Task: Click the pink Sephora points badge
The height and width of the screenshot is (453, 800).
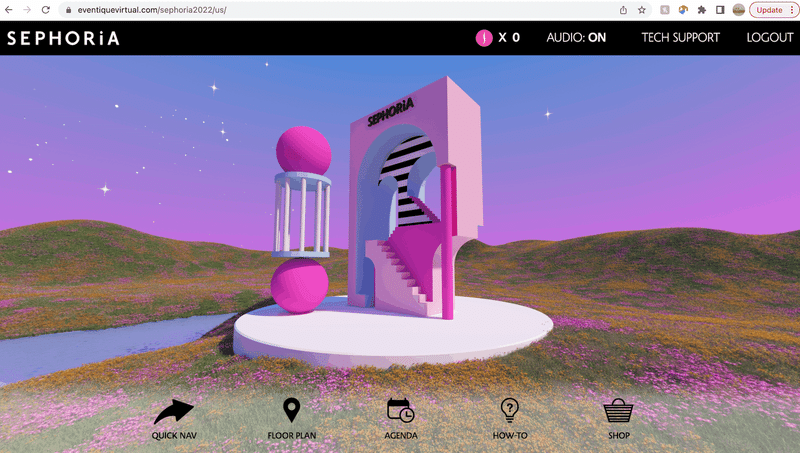Action: (484, 38)
